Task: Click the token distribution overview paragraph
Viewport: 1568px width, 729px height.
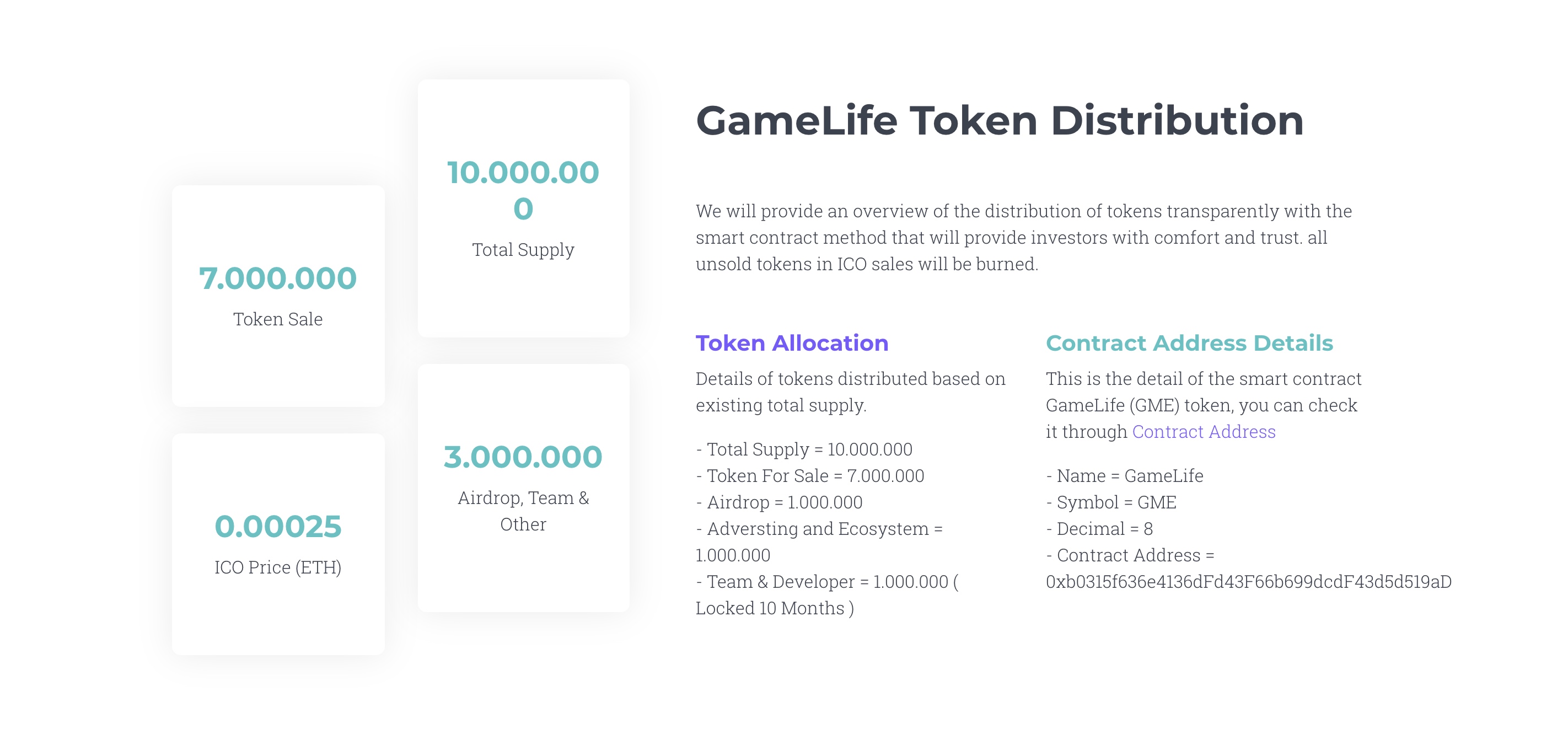Action: pyautogui.click(x=1023, y=238)
